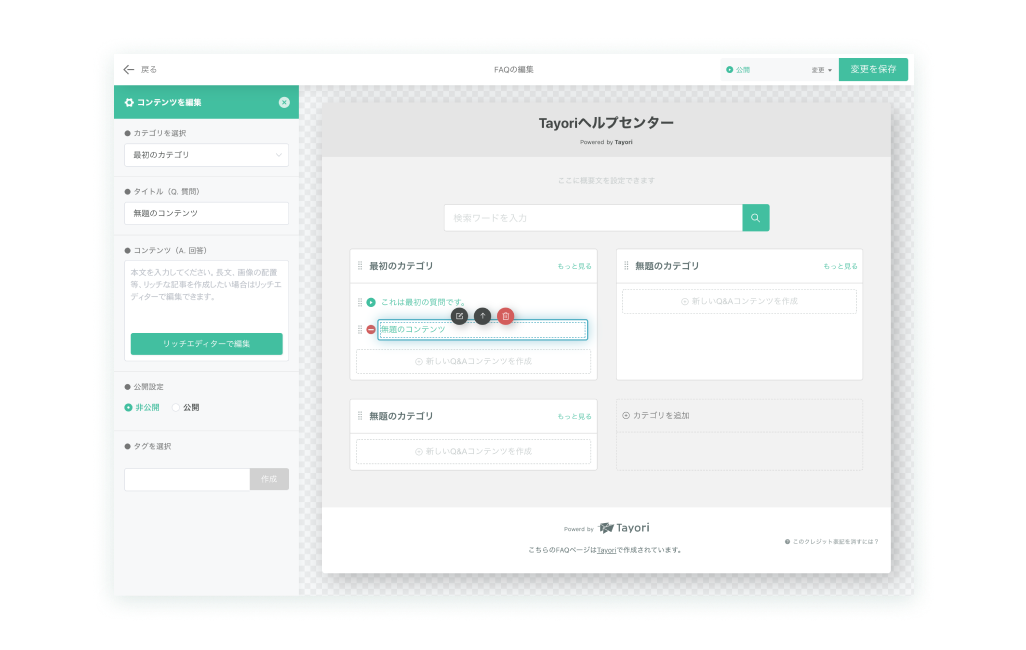Click the bottom-left 無題のカテゴリ heading
Image resolution: width=1026 pixels, height=650 pixels.
pyautogui.click(x=401, y=416)
